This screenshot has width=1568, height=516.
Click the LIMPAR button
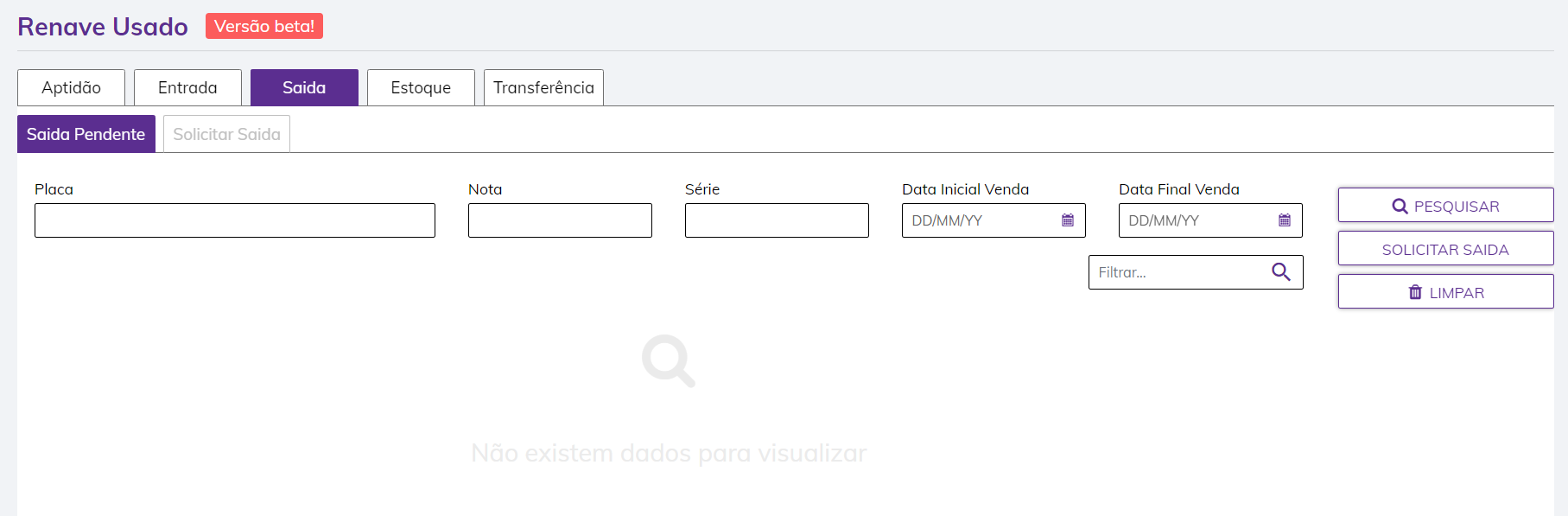click(x=1445, y=292)
